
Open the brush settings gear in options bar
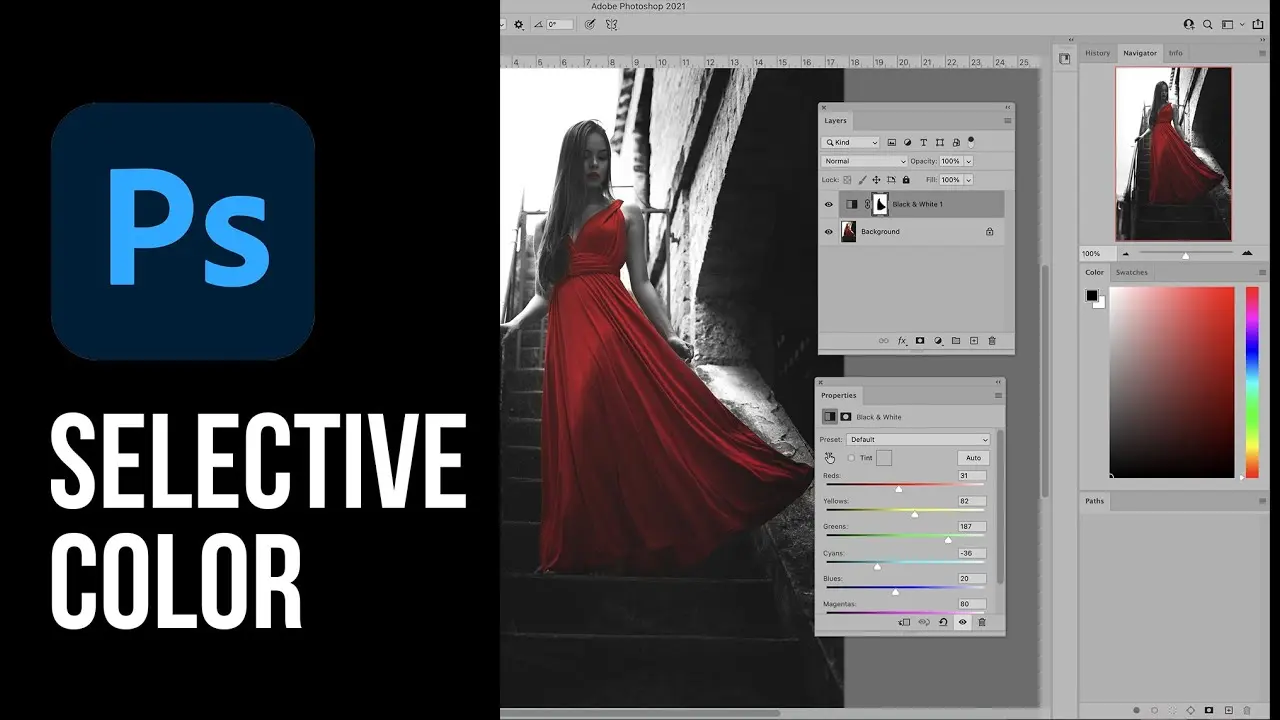click(518, 24)
